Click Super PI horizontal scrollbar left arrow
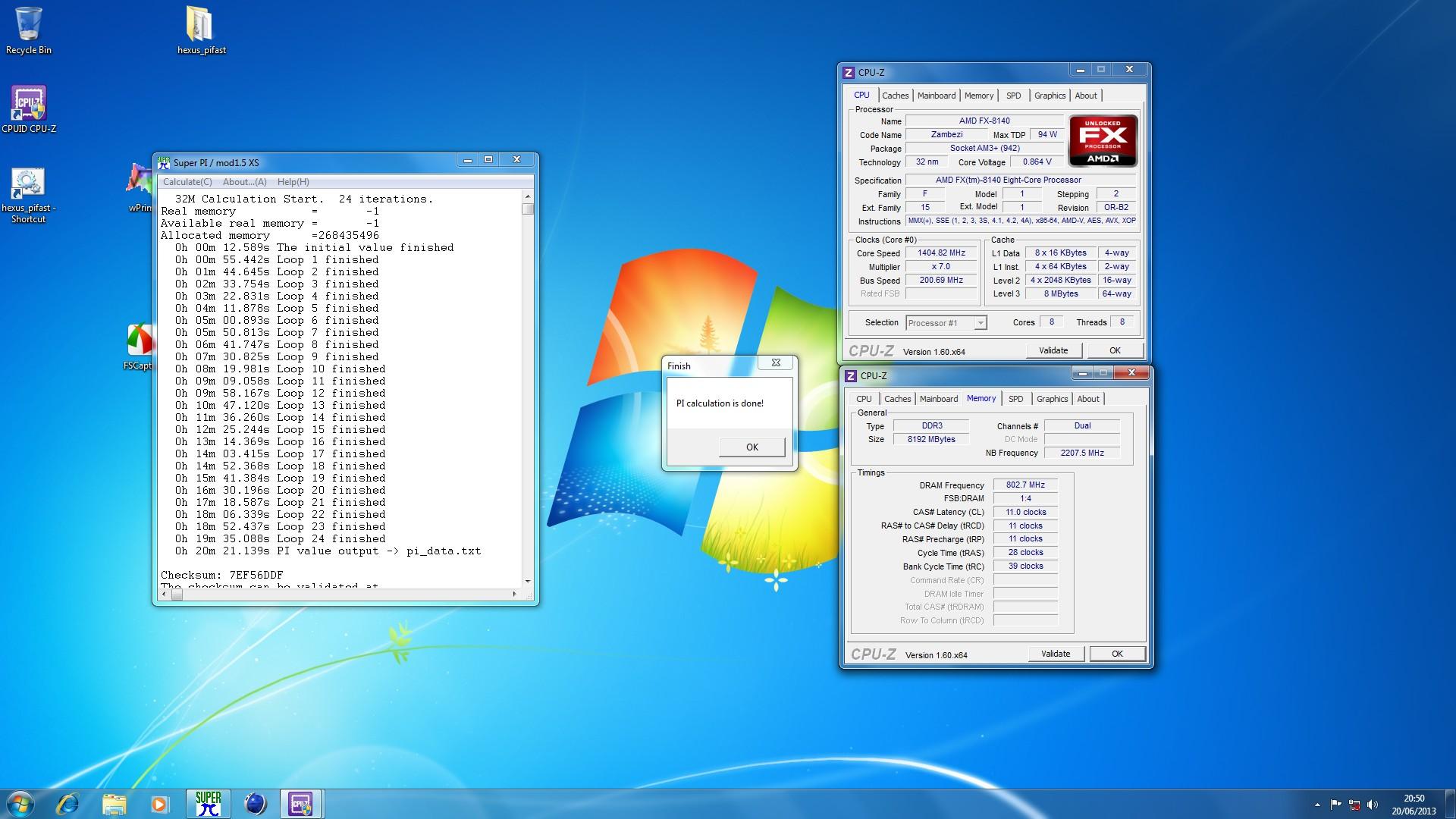1456x819 pixels. (165, 595)
